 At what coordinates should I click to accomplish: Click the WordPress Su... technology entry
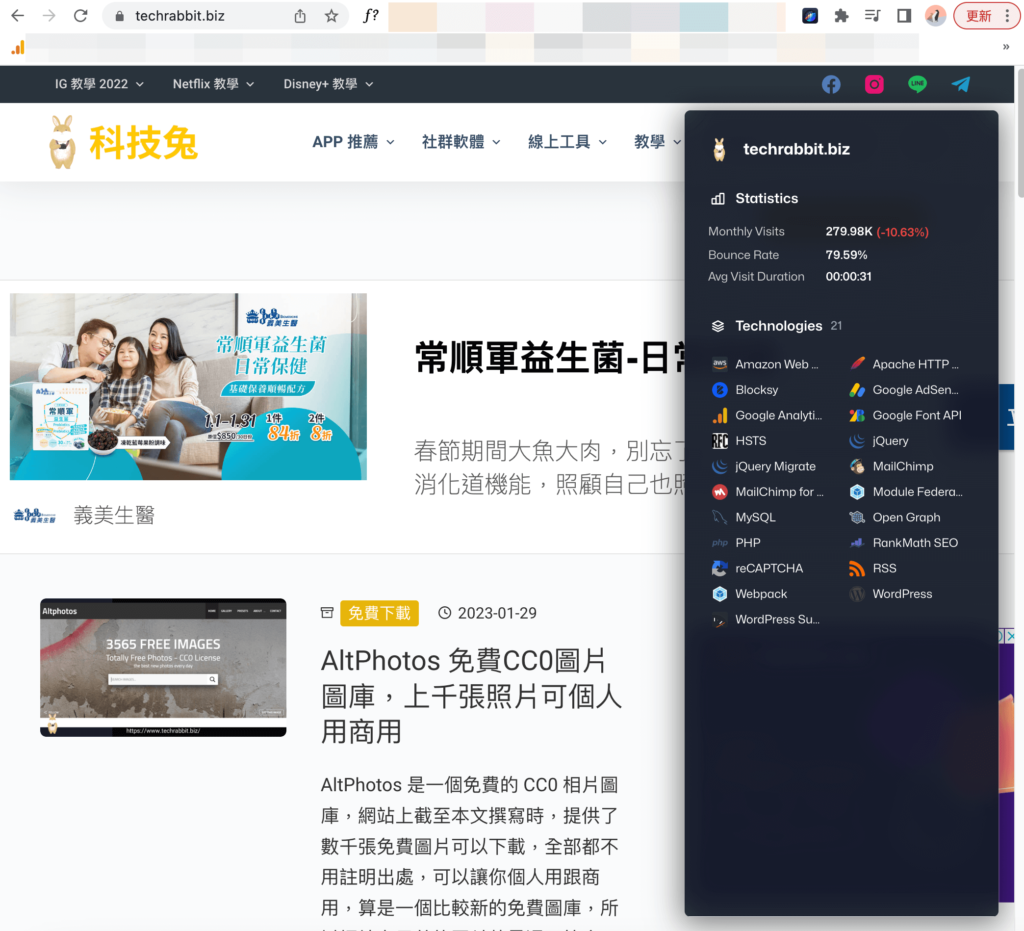766,619
